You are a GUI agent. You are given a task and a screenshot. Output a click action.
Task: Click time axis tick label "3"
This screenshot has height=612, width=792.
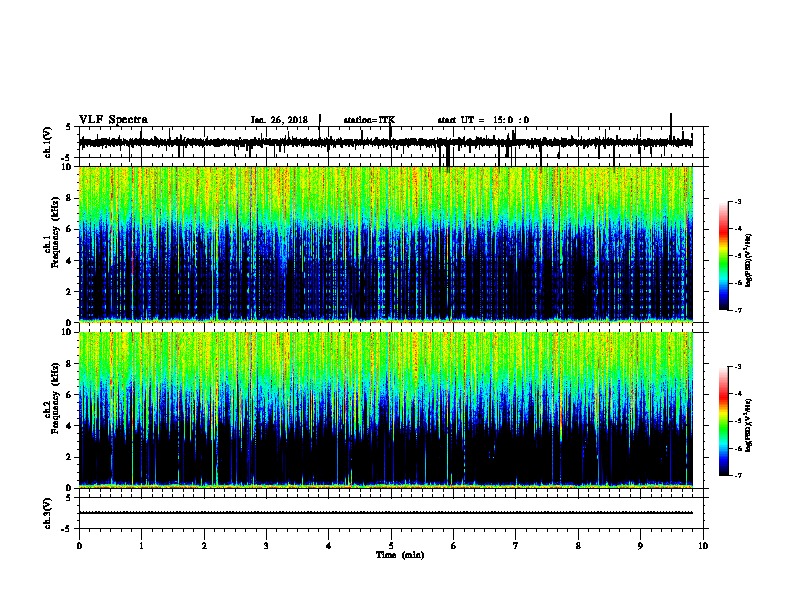click(x=266, y=546)
